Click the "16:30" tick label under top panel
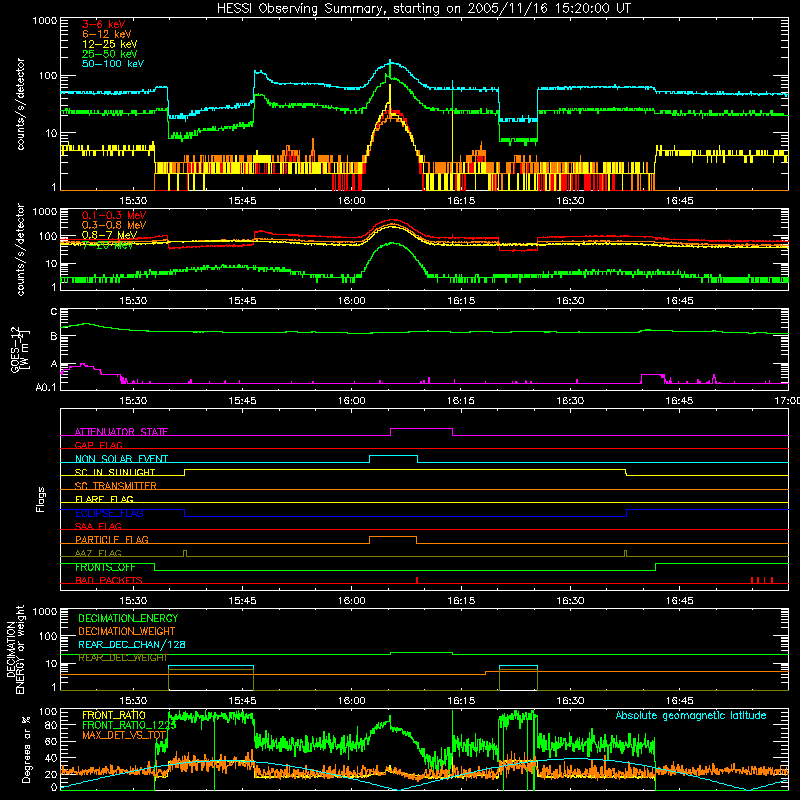Screen dimensions: 800x800 [570, 201]
